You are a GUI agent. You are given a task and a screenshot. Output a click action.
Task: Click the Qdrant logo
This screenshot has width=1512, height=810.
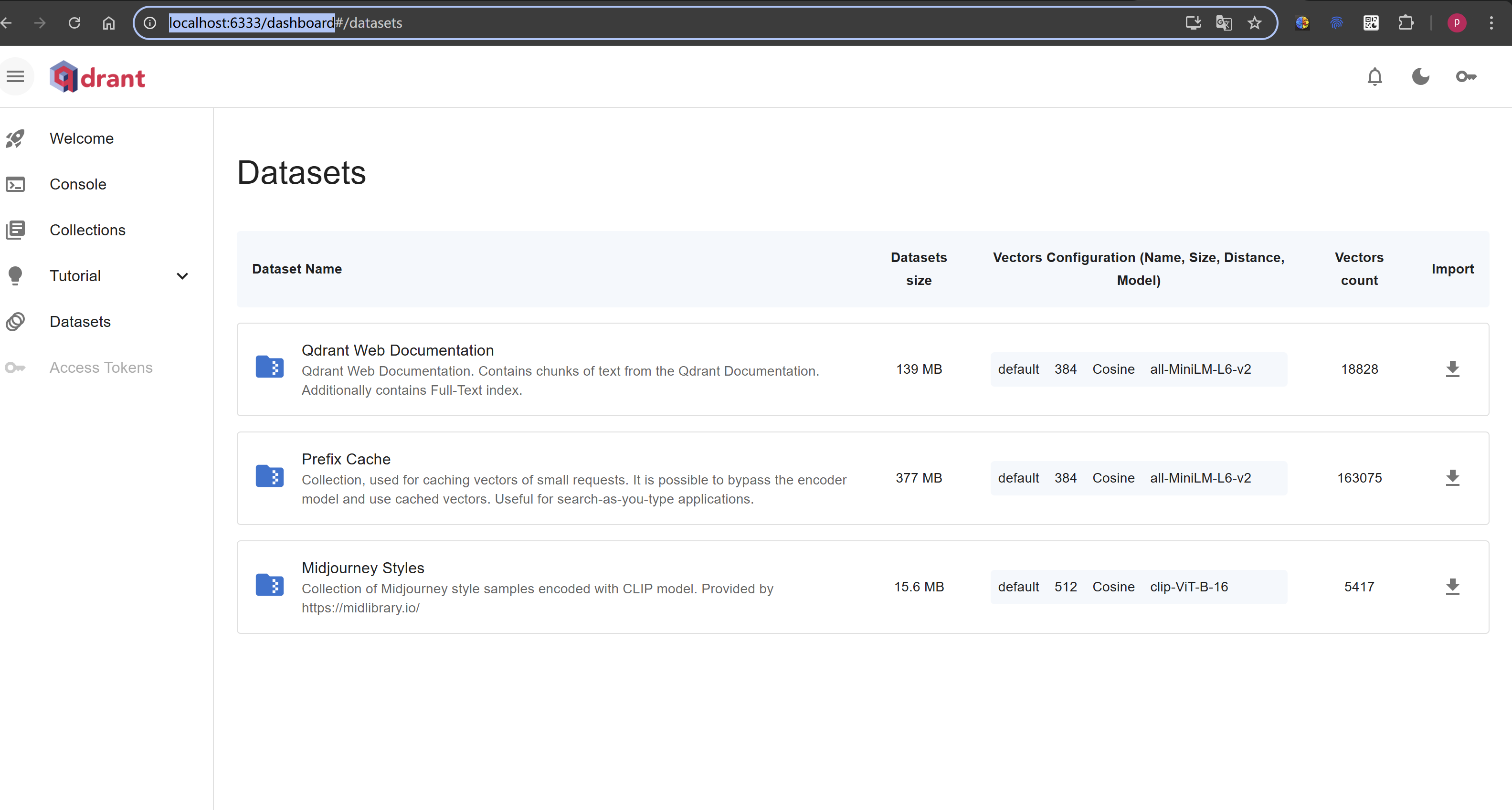97,77
